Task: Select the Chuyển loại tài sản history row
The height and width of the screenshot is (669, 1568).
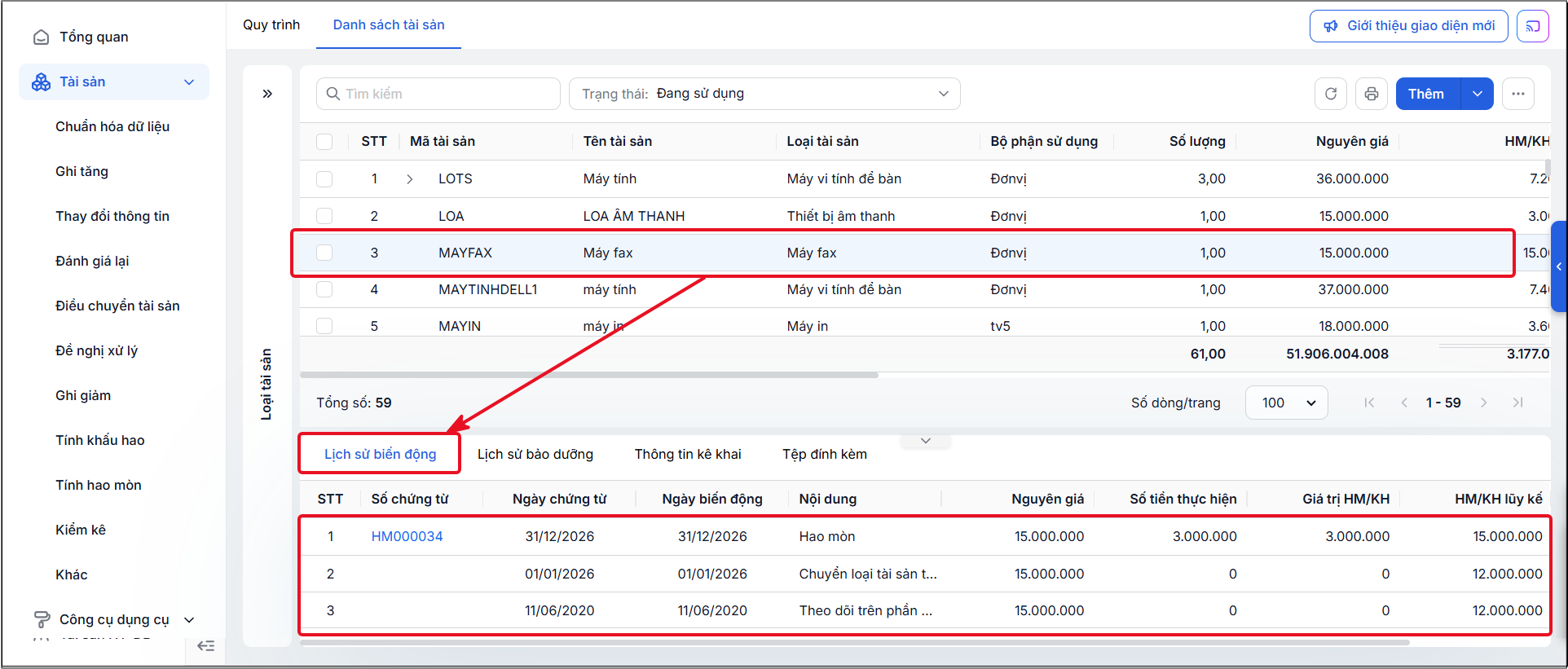Action: pos(924,574)
